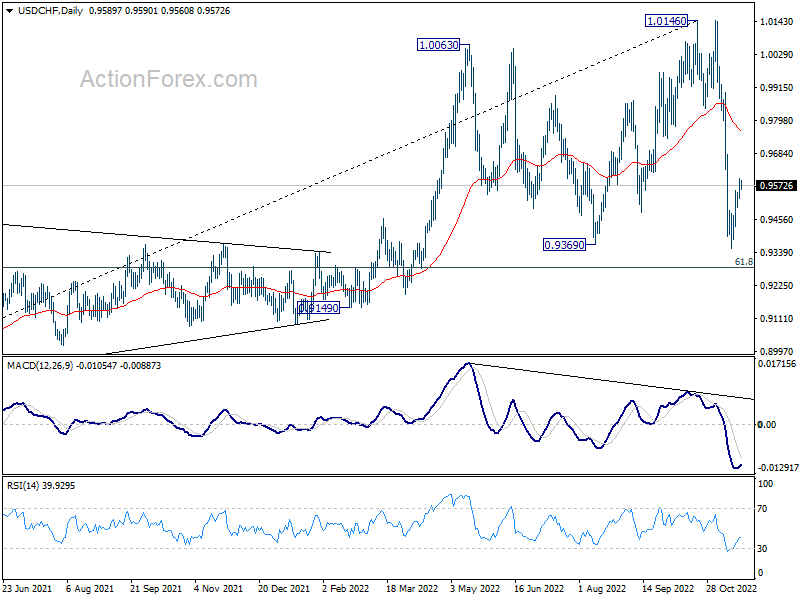Open the USDCHF chart dropdown triangle
The image size is (800, 600).
(x=10, y=11)
